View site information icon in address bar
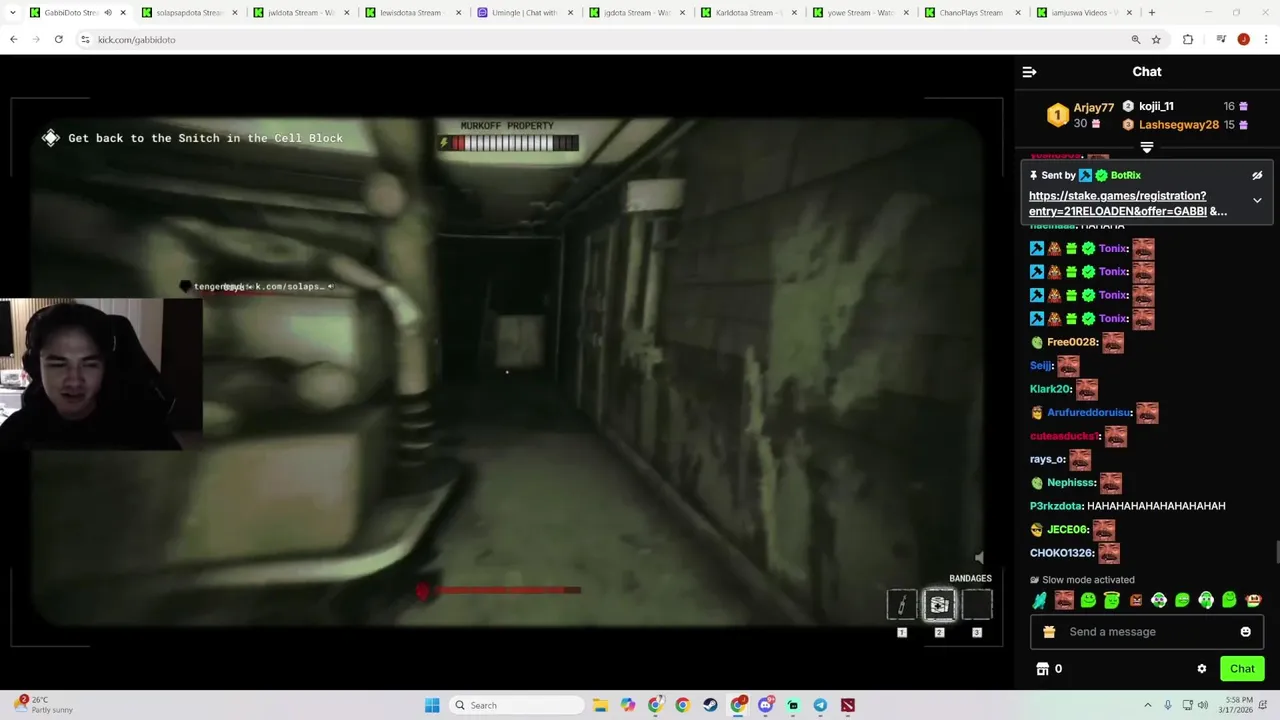Screen dimensions: 1280x720 tap(85, 39)
